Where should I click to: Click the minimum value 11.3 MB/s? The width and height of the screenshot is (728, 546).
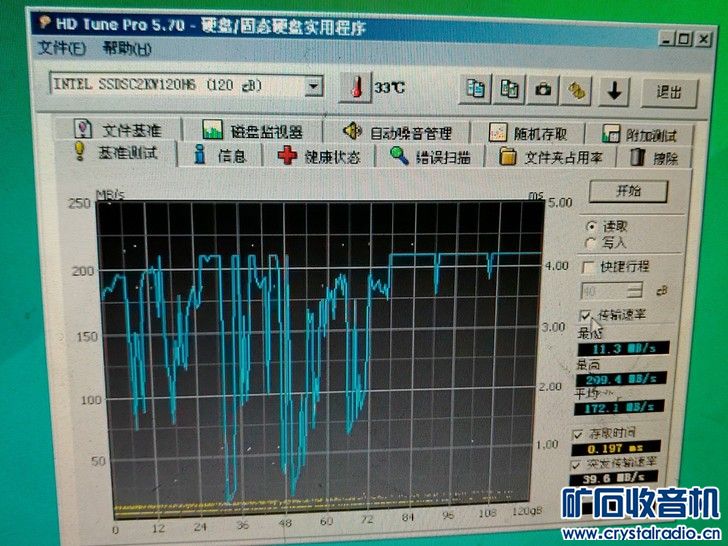coord(623,348)
